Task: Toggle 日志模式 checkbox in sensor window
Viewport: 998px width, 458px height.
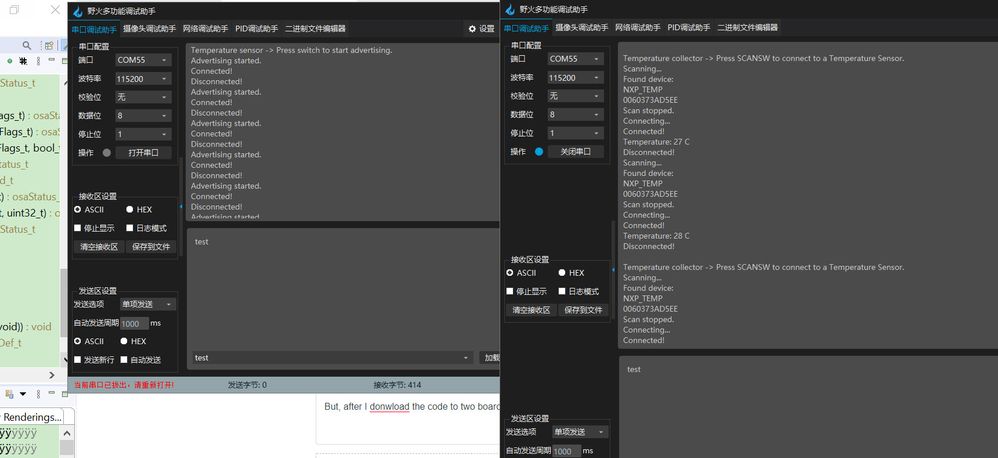Action: tap(130, 228)
